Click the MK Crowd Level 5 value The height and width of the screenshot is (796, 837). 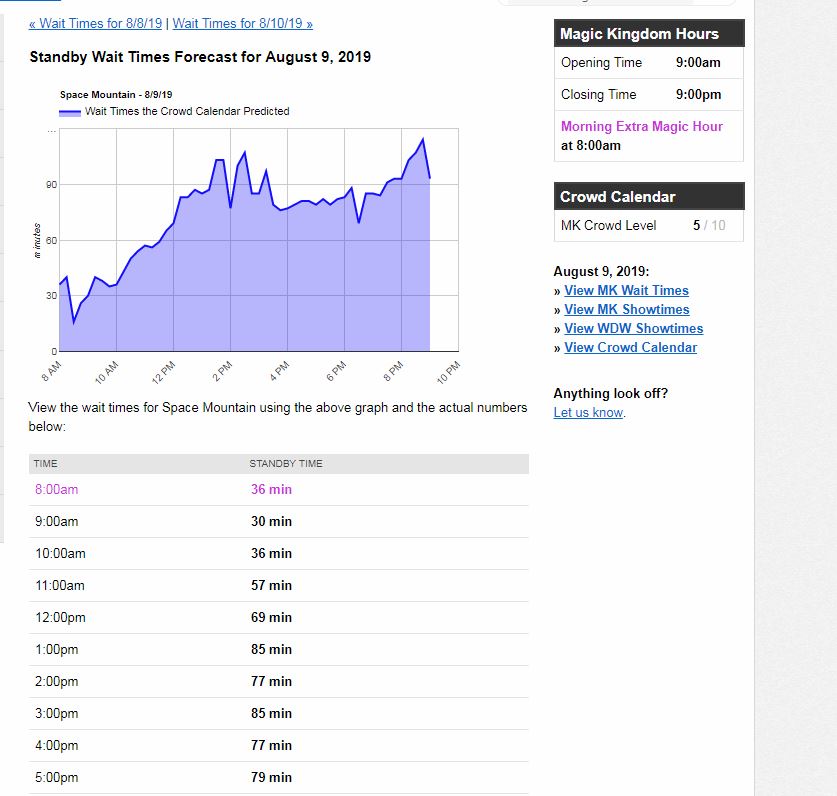click(696, 225)
